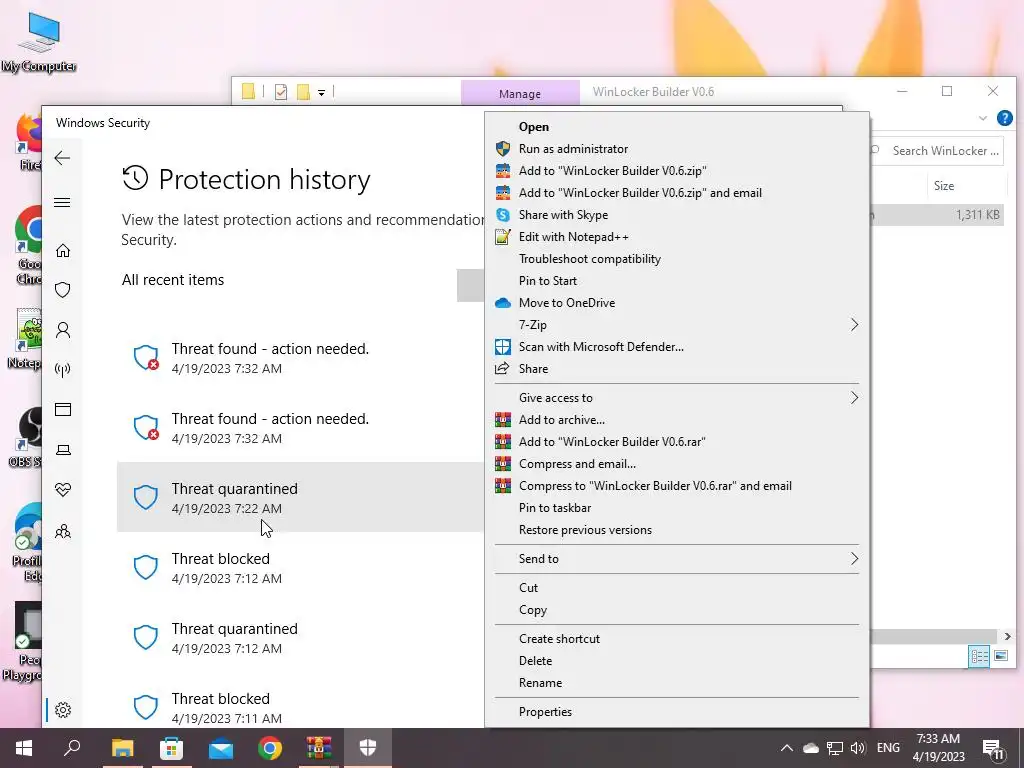Click the Search WinLocker input field
The image size is (1024, 768).
coord(939,151)
